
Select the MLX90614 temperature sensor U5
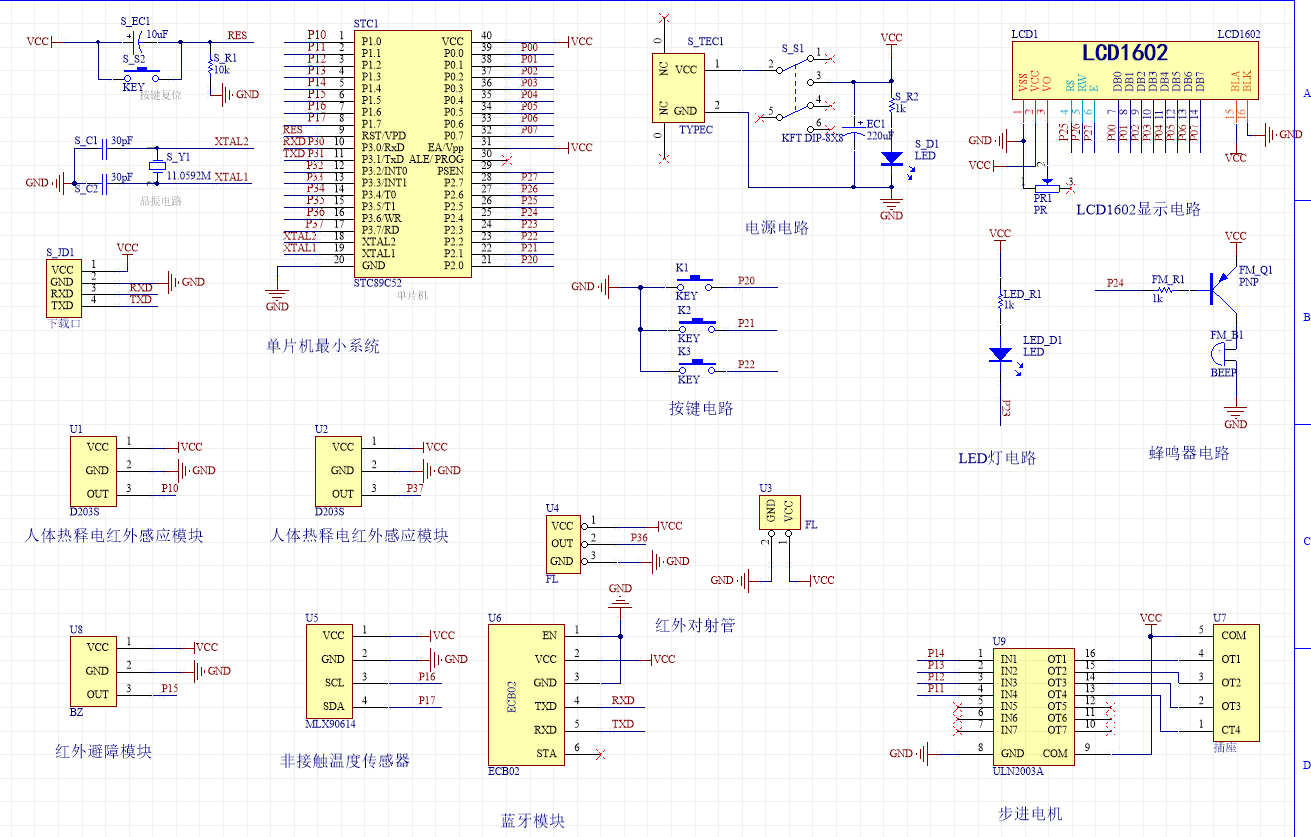pyautogui.click(x=332, y=670)
